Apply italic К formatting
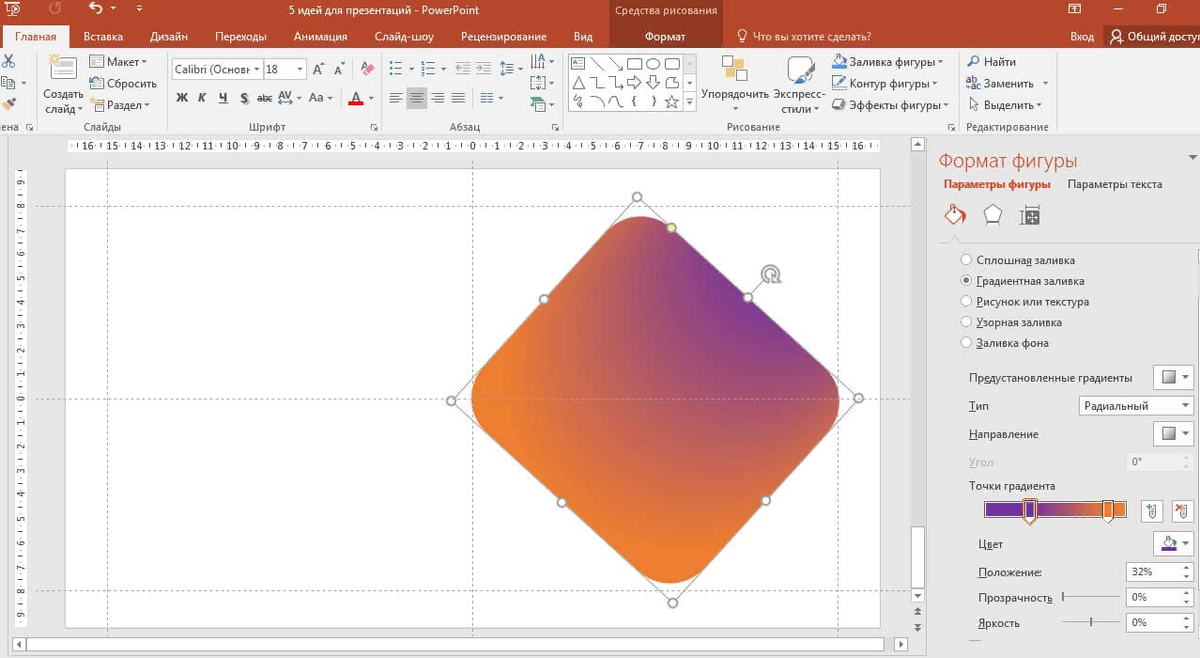This screenshot has height=658, width=1200. [x=202, y=98]
